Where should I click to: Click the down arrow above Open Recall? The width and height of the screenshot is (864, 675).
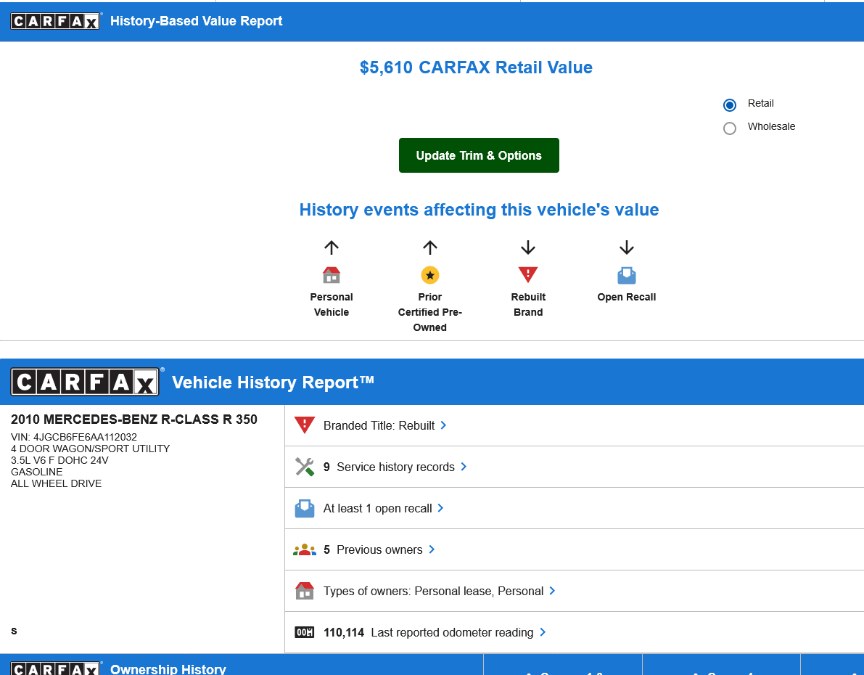point(627,247)
